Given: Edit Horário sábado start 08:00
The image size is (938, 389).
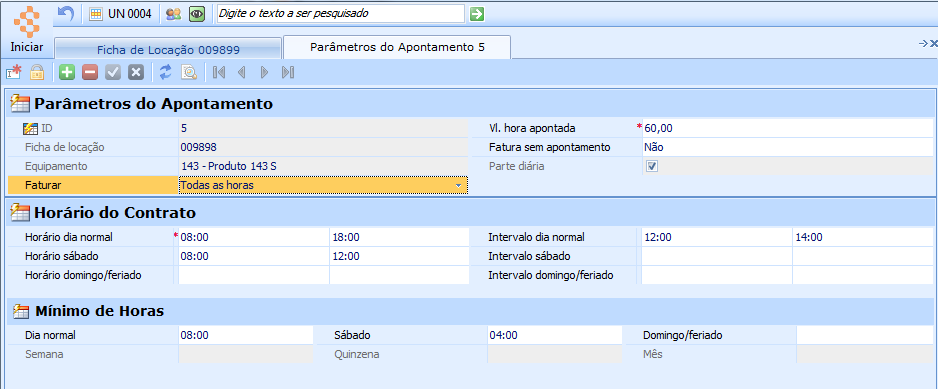Looking at the screenshot, I should click(x=254, y=256).
